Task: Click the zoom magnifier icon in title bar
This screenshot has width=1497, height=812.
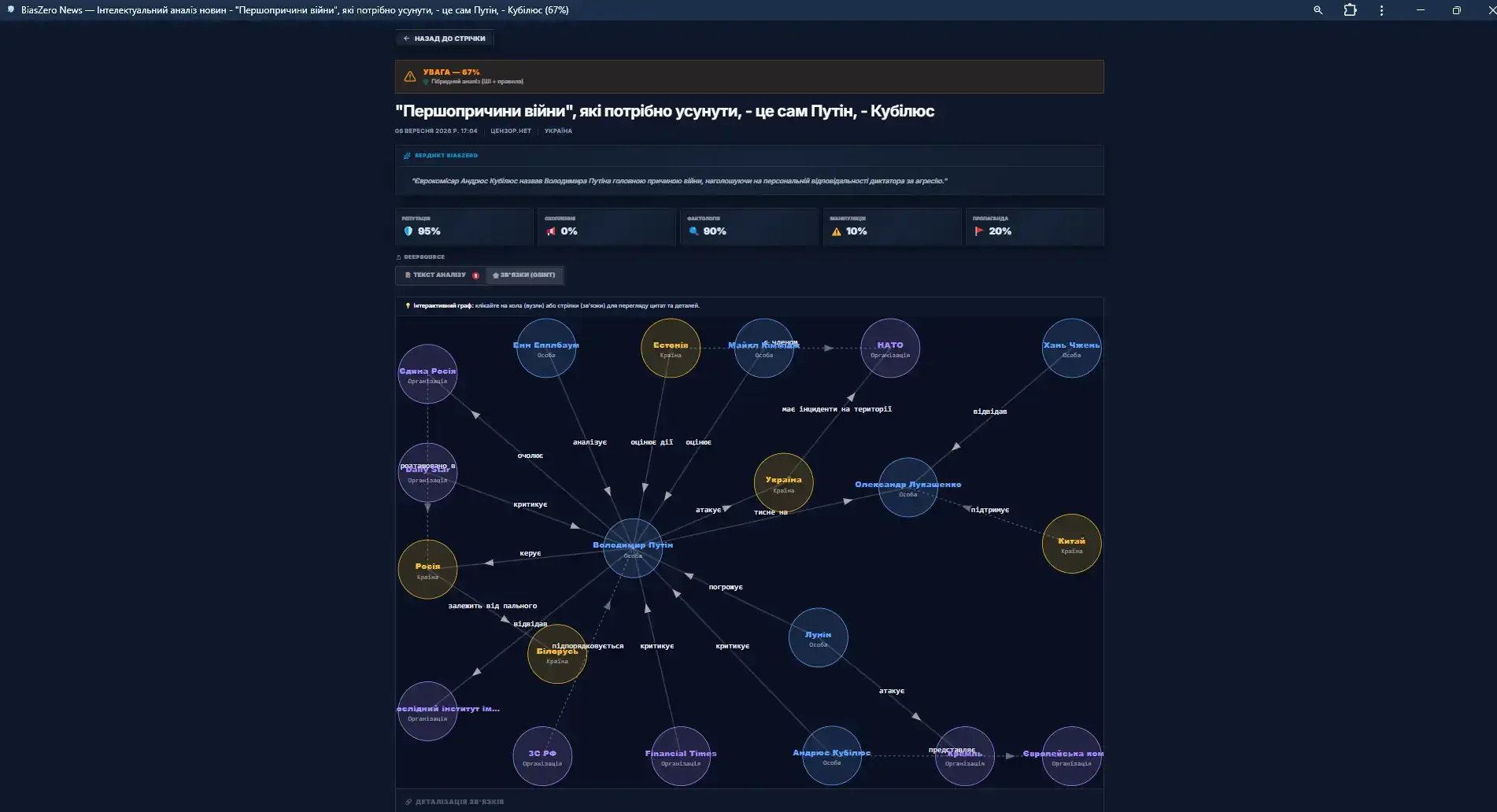Action: click(x=1318, y=10)
